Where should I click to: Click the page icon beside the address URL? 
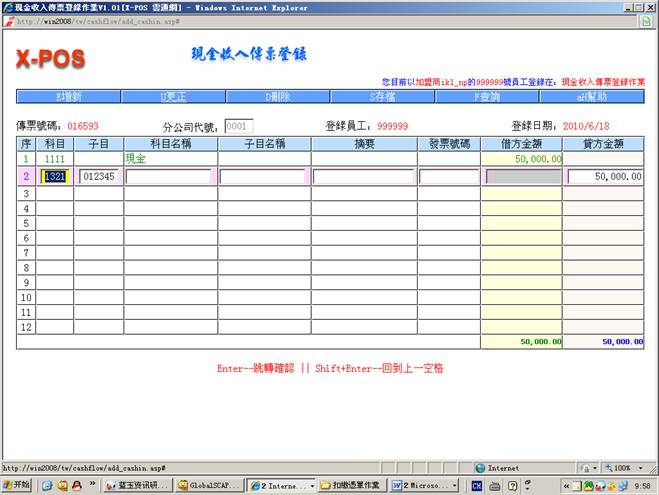pos(8,20)
